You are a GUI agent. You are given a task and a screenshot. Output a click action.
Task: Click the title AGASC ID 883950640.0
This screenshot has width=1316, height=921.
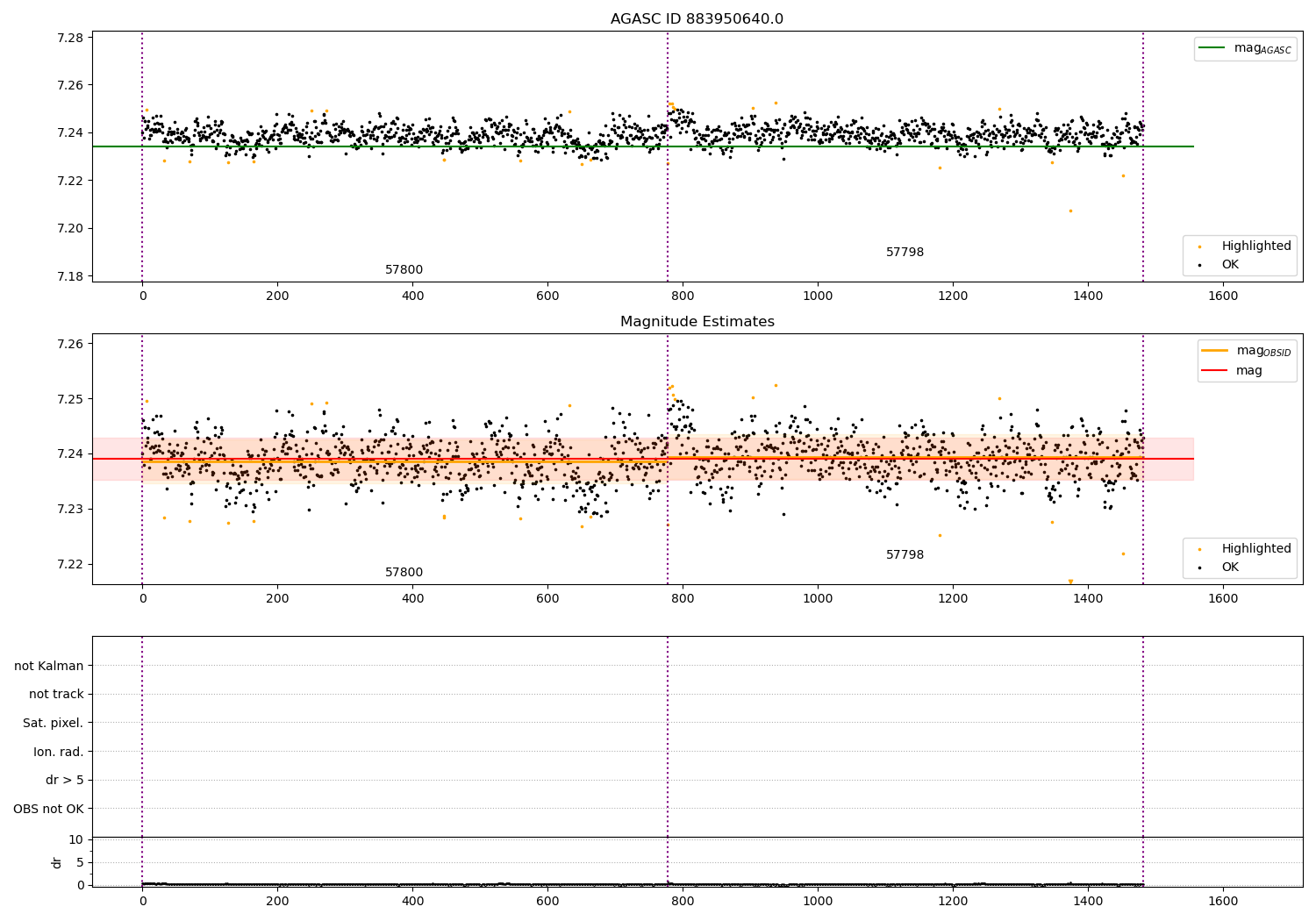[x=697, y=19]
